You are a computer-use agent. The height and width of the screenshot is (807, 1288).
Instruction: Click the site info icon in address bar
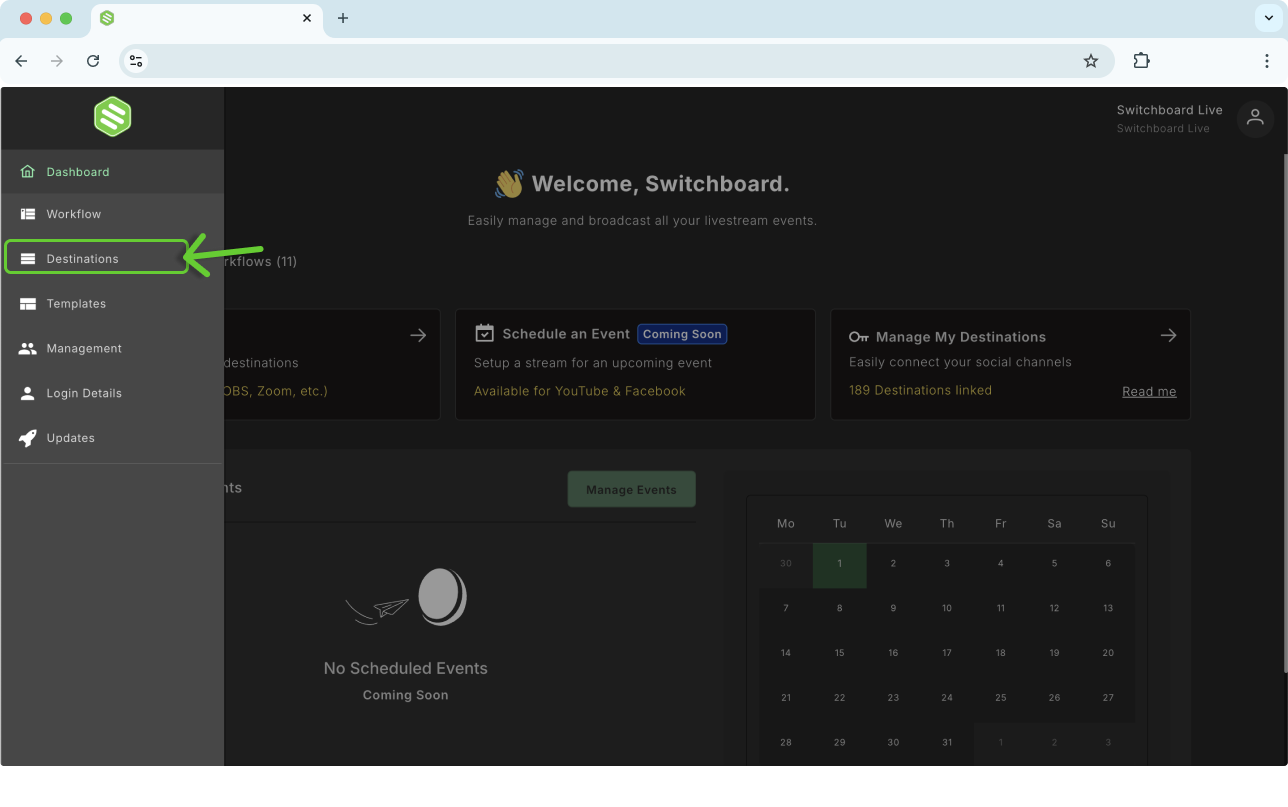click(x=136, y=61)
